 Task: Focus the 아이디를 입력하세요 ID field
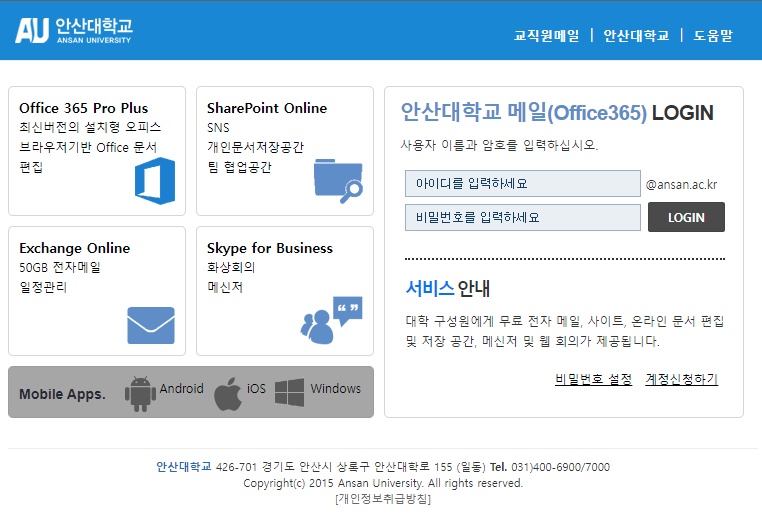522,184
